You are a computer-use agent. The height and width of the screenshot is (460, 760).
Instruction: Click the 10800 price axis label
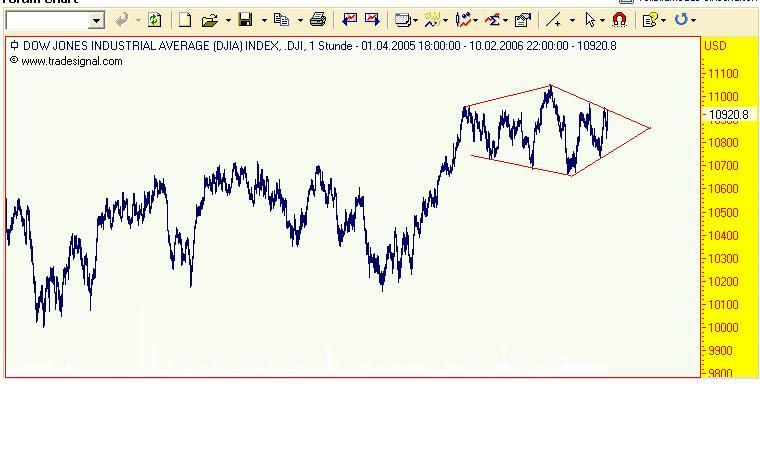[x=723, y=143]
